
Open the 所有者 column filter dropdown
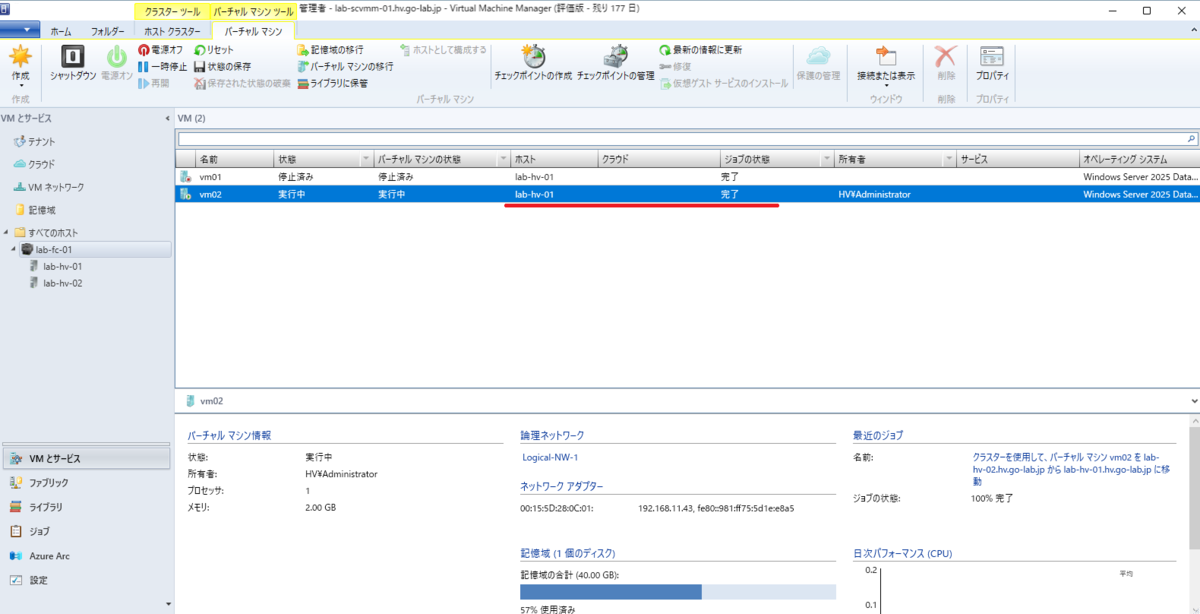click(x=949, y=159)
